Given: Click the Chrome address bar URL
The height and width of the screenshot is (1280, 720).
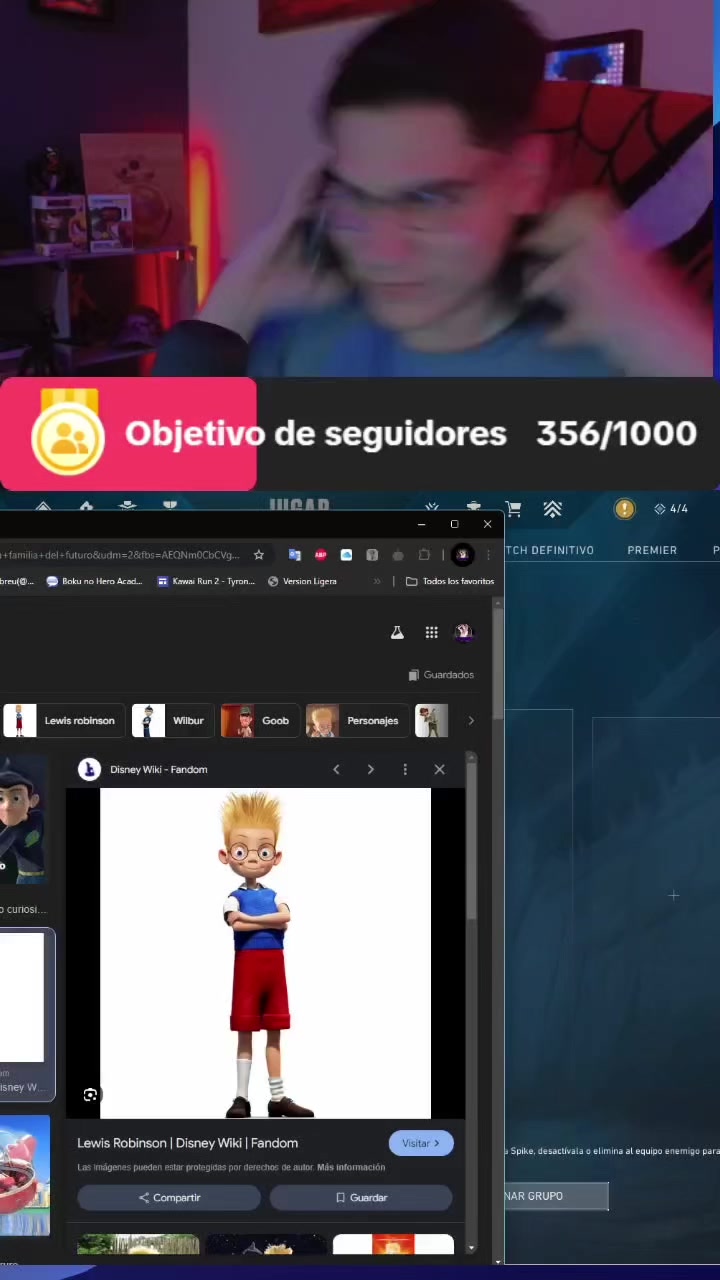Looking at the screenshot, I should click(x=120, y=555).
